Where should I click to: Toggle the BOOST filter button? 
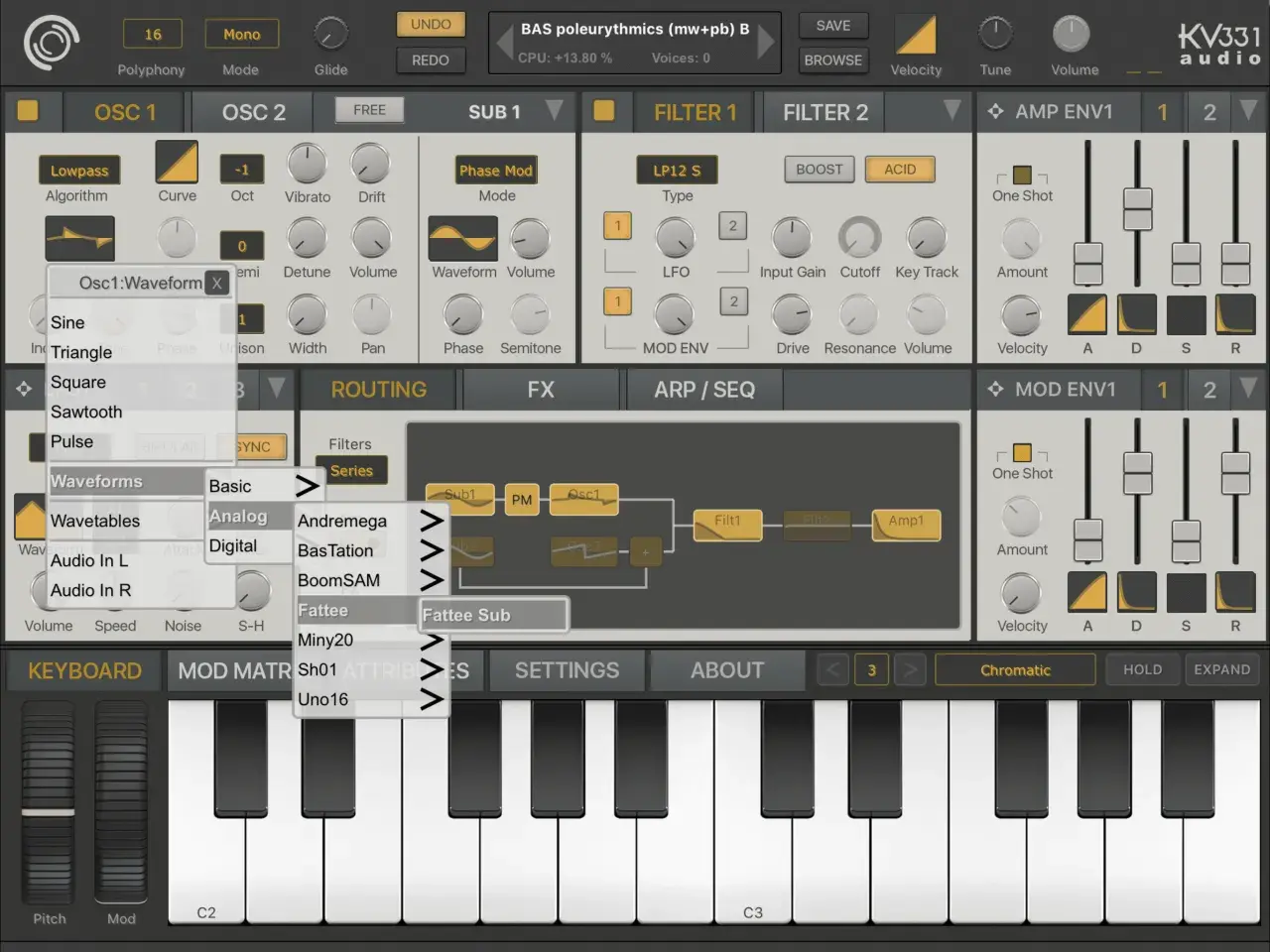coord(819,170)
